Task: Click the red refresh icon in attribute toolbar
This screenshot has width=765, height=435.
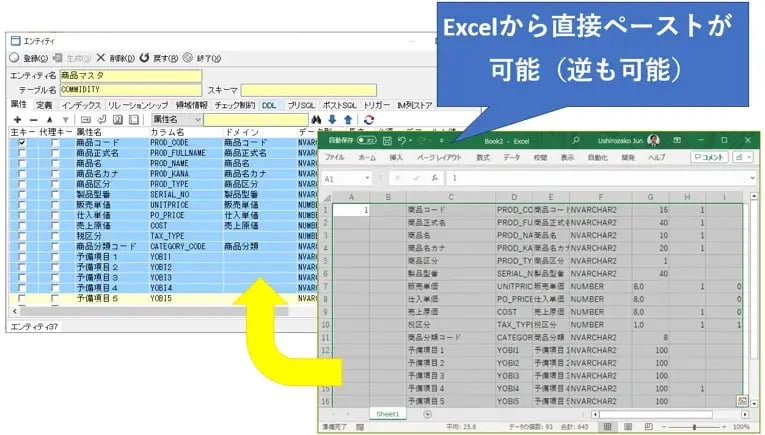Action: coord(369,119)
